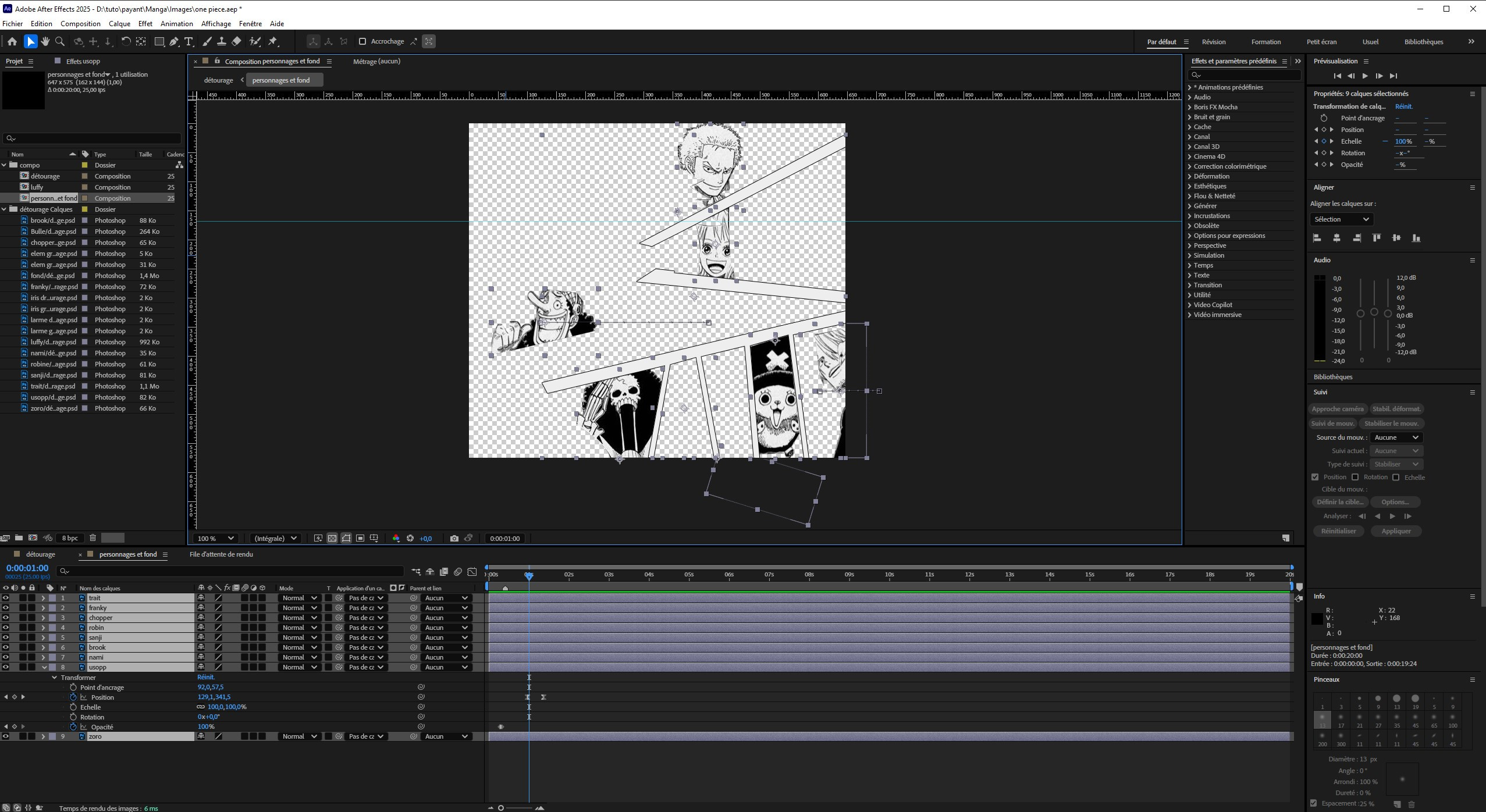
Task: Select the Text tool
Action: tap(189, 41)
